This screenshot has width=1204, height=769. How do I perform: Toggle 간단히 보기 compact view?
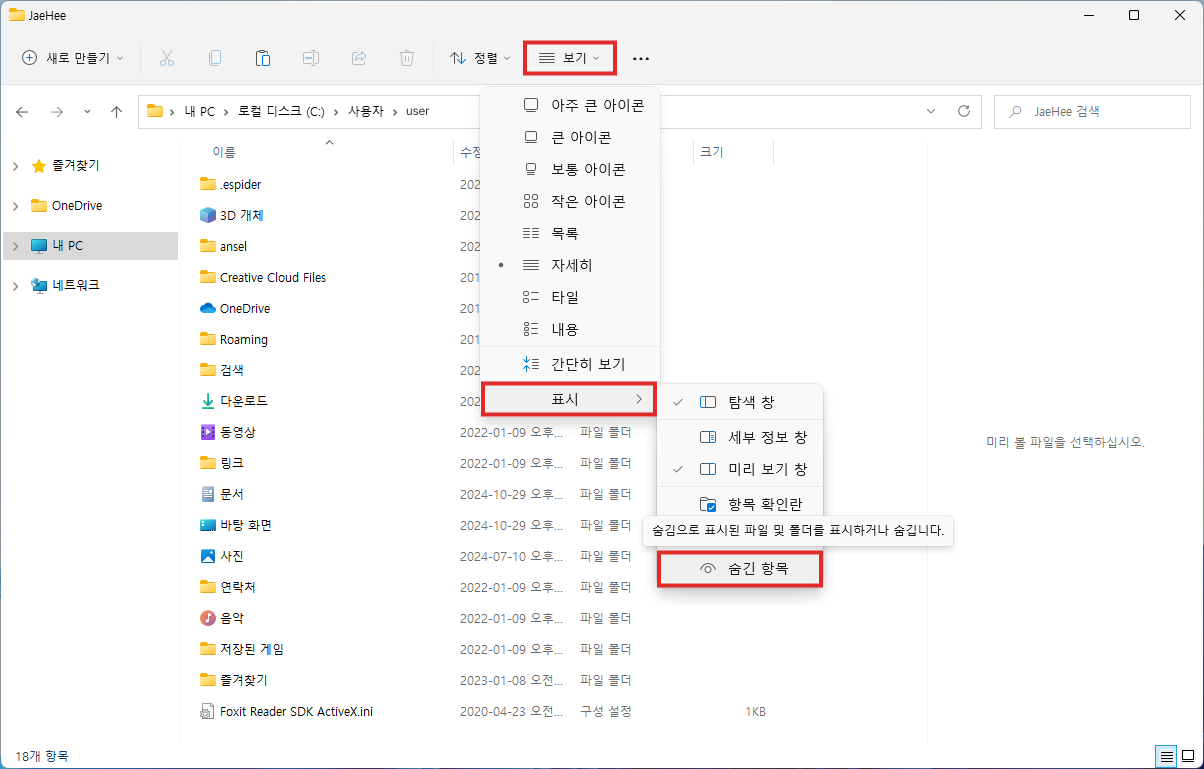(x=570, y=364)
